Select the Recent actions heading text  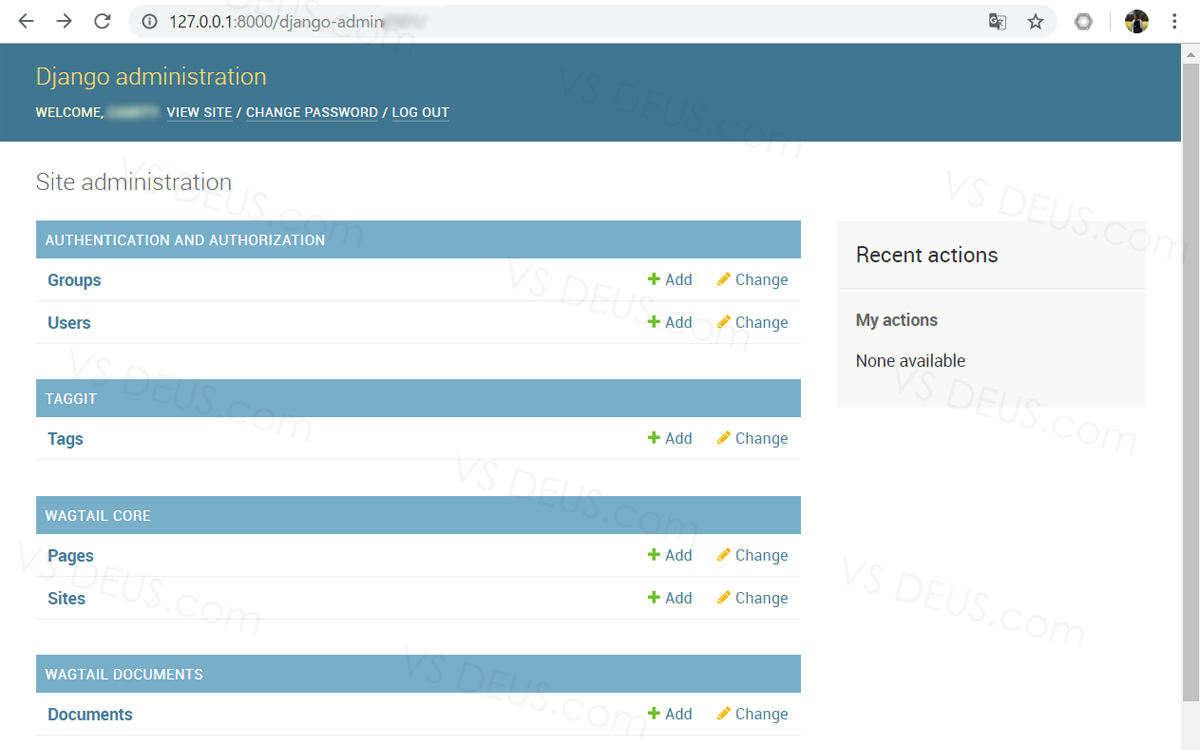(927, 255)
